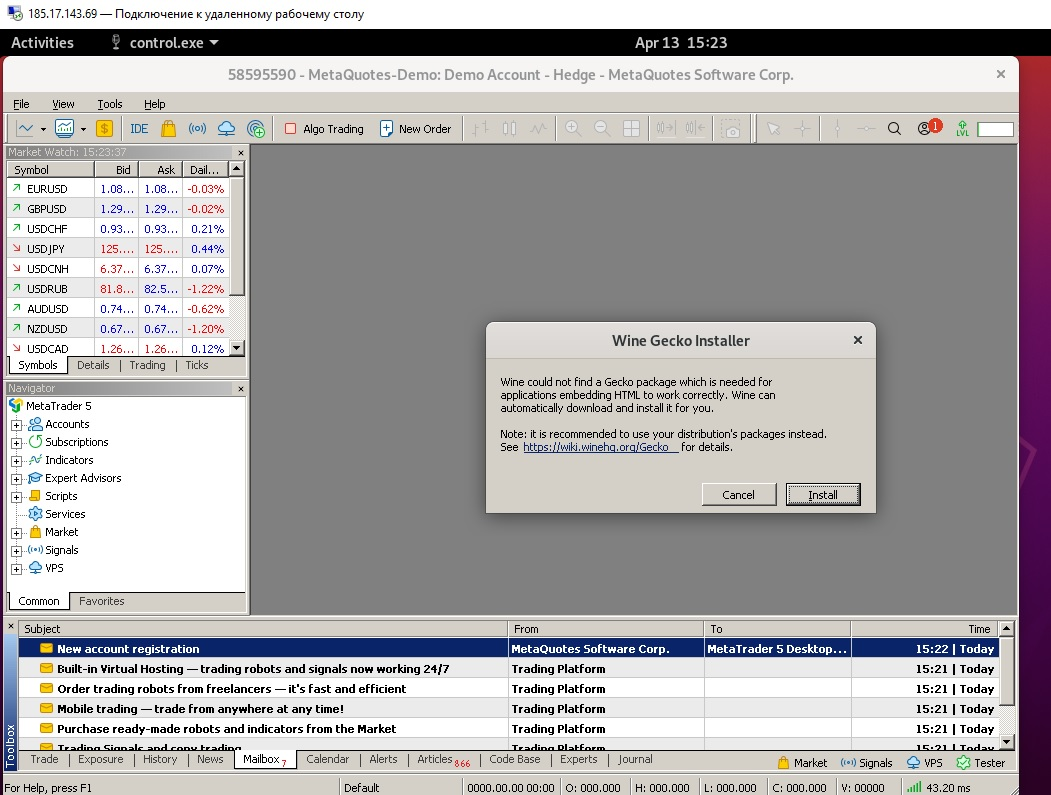The height and width of the screenshot is (795, 1051).
Task: Click the tile windows grid icon
Action: point(631,128)
